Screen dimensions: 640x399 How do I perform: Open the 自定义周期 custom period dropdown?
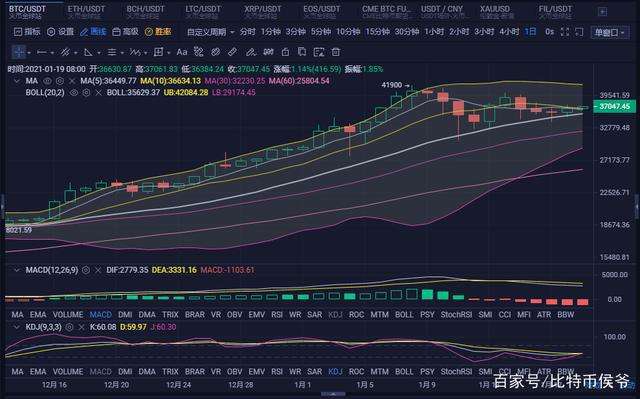(211, 32)
